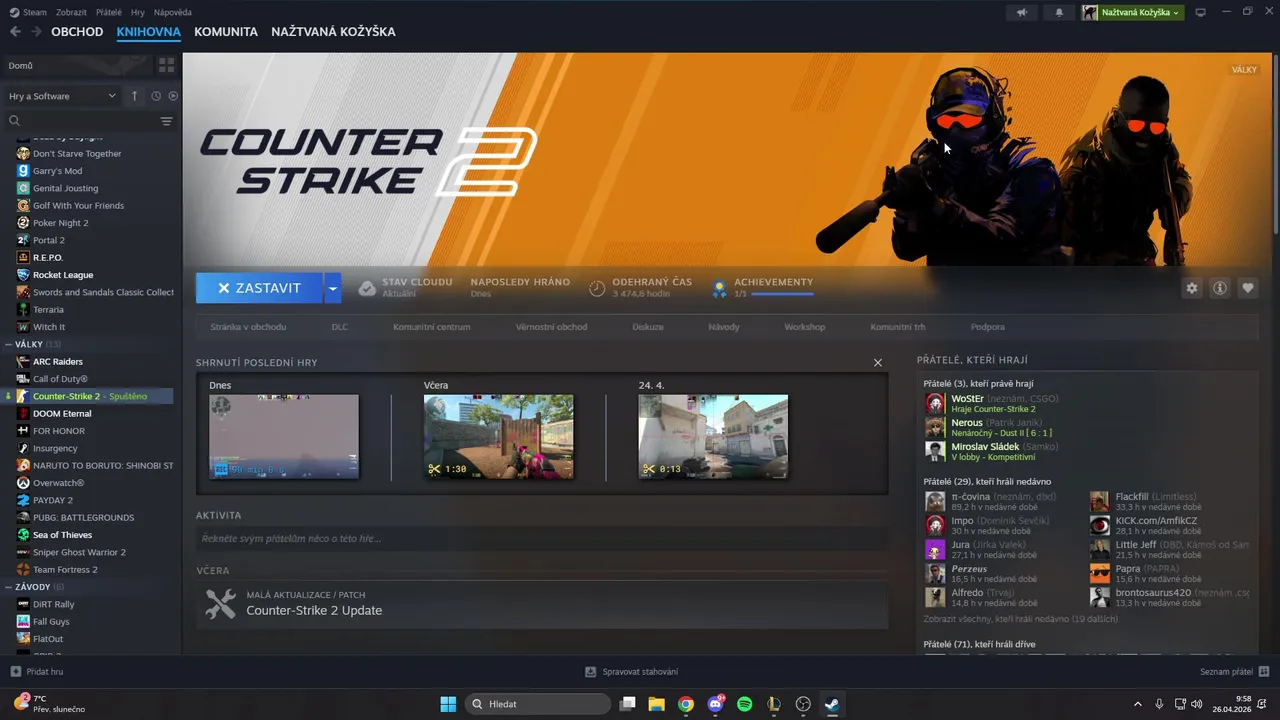Filter by recent activity clock icon
The height and width of the screenshot is (720, 1280).
coord(156,96)
